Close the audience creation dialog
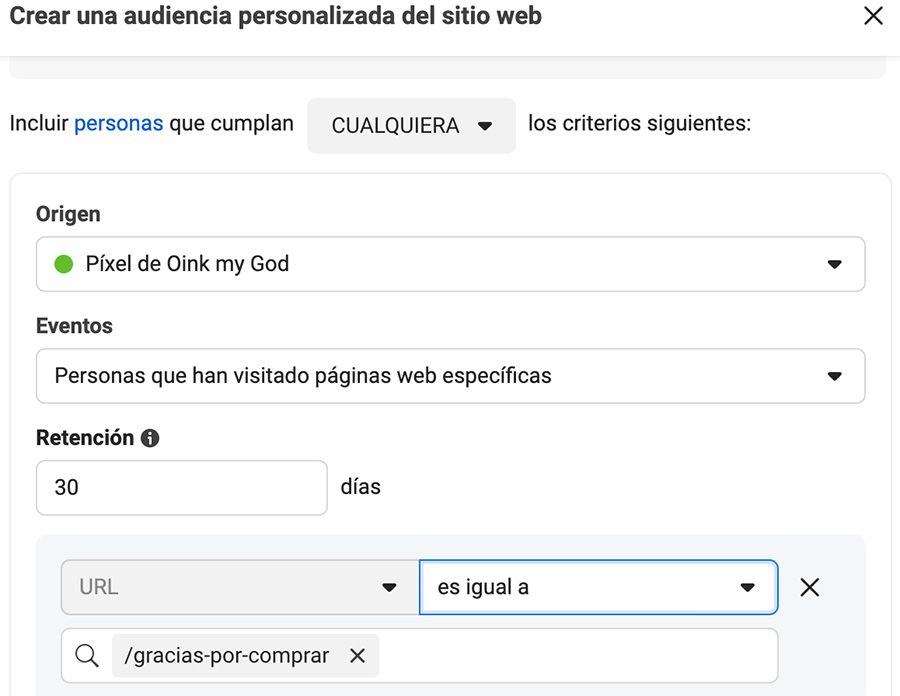The image size is (900, 696). click(x=873, y=16)
